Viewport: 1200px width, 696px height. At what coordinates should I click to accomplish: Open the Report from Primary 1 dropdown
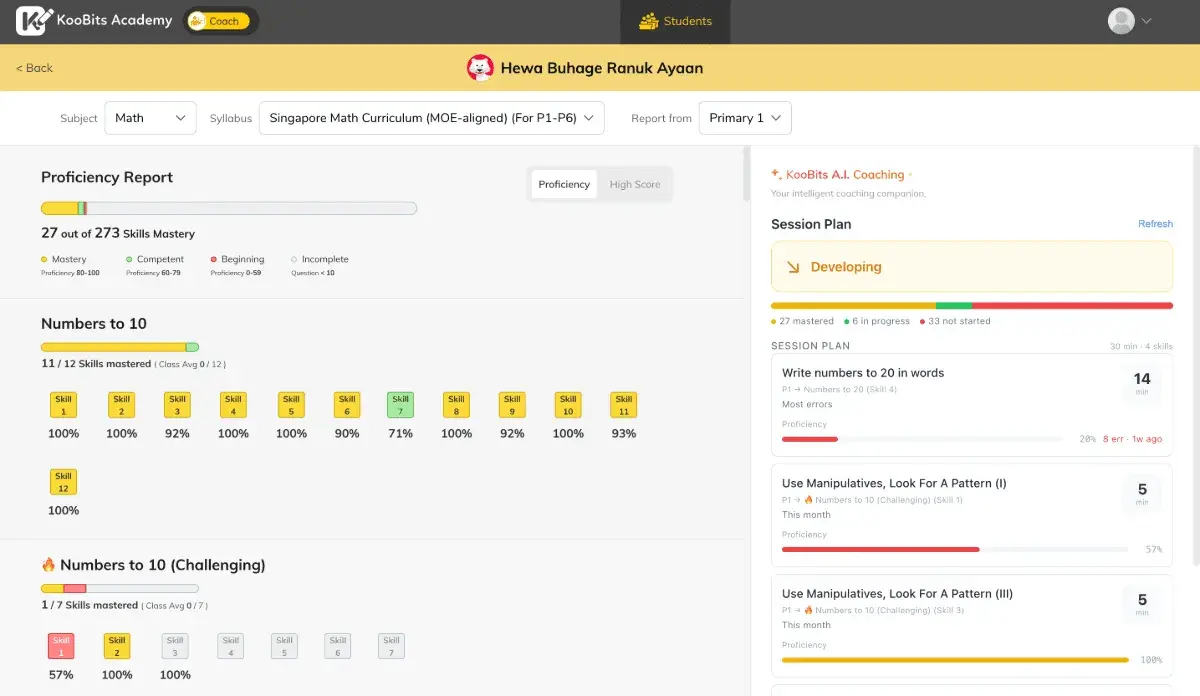(x=745, y=118)
